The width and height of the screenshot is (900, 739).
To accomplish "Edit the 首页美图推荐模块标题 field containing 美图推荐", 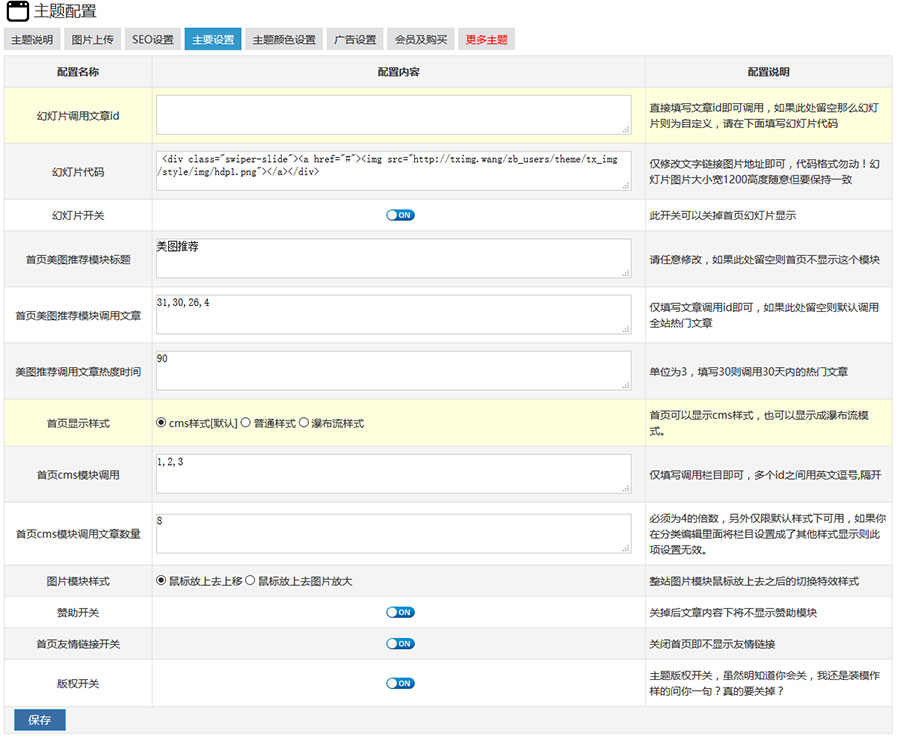I will (x=394, y=259).
